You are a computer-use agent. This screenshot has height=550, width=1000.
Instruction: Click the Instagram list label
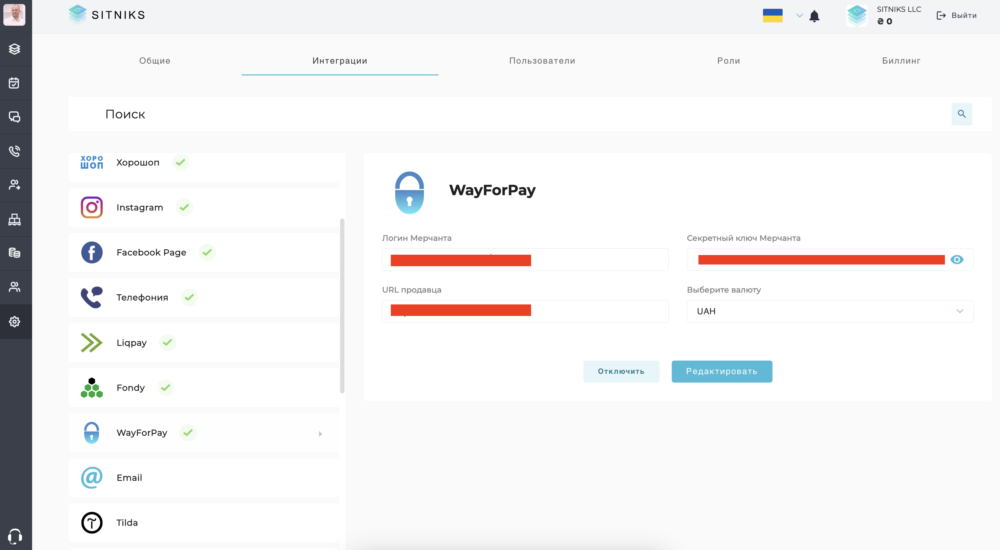140,207
